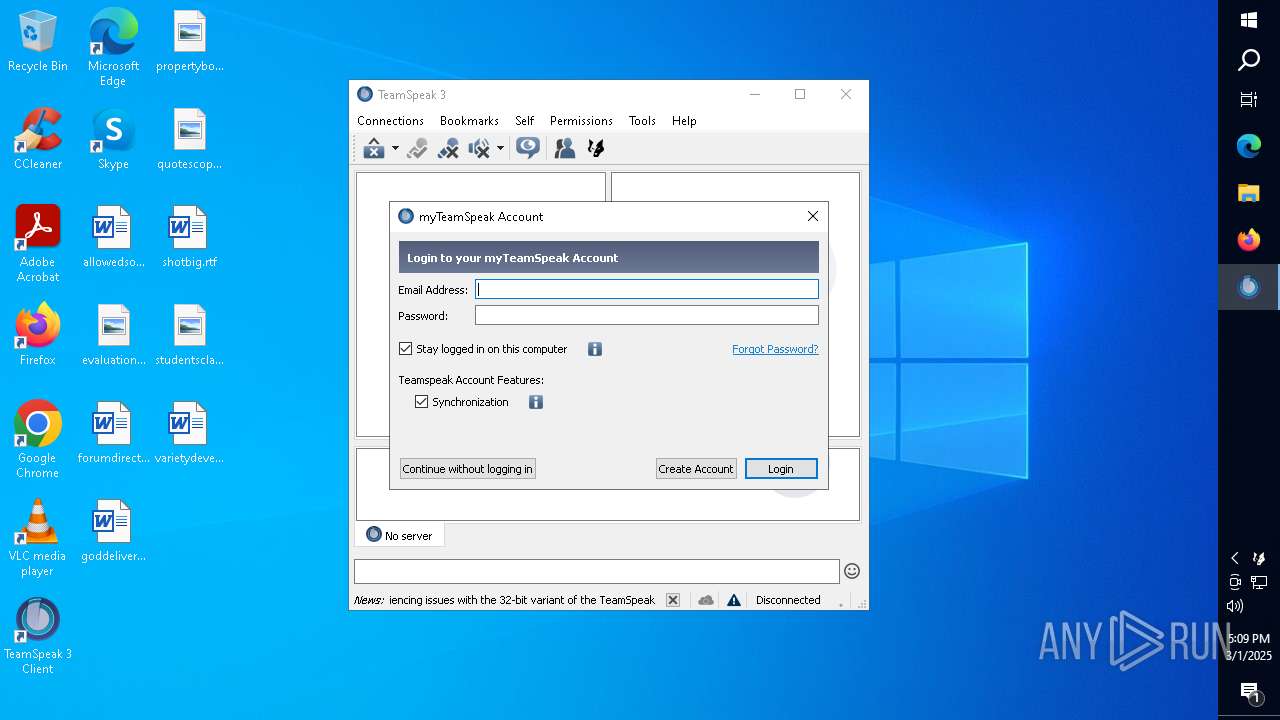Click info icon beside Stay logged in
1280x720 pixels.
(595, 349)
